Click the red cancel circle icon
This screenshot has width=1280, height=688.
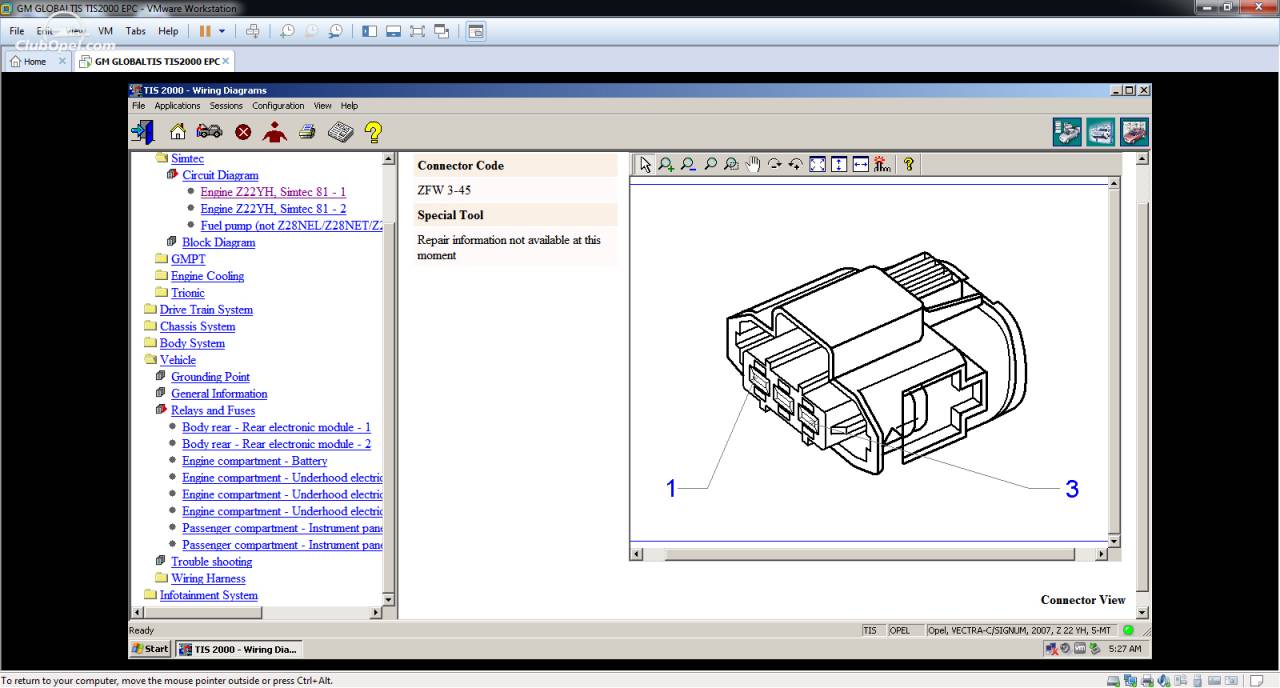243,132
